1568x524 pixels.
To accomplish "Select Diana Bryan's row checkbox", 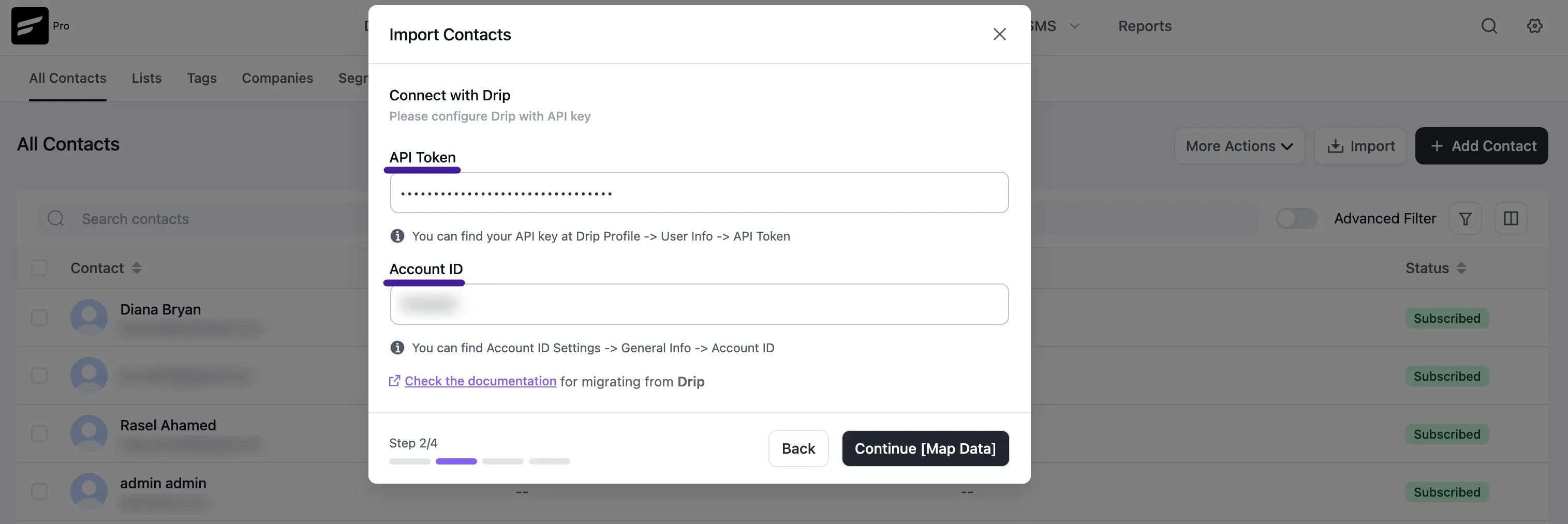I will pos(39,318).
